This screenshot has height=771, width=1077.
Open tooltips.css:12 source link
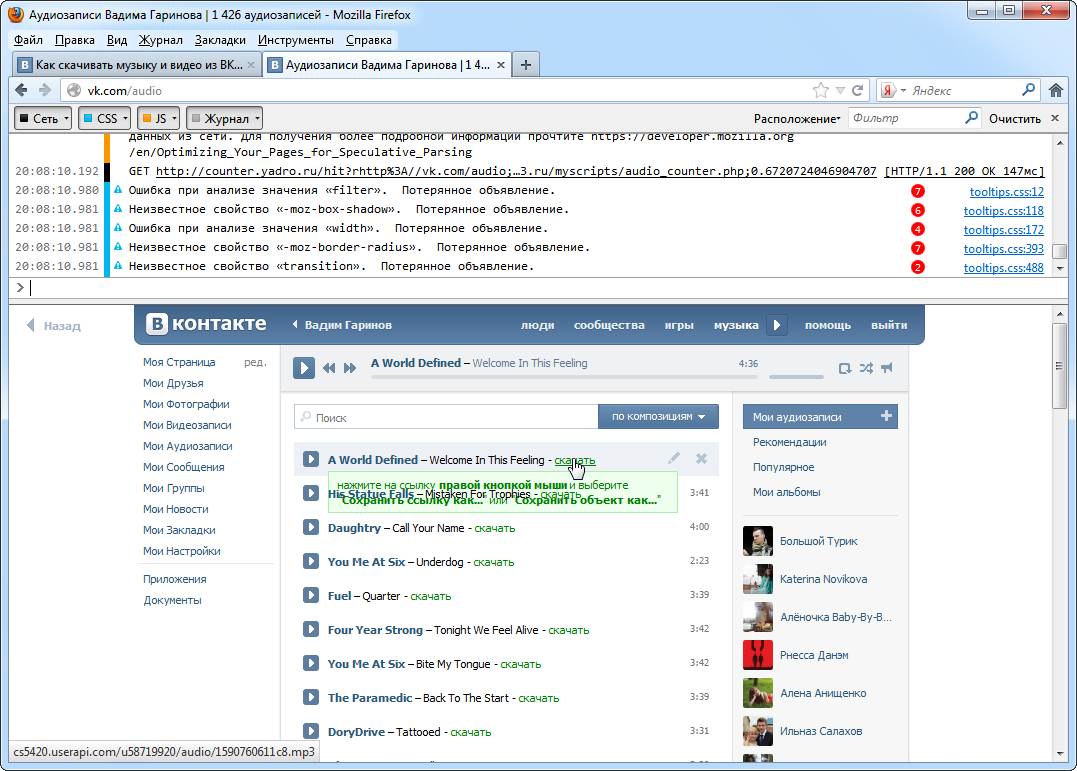1006,192
